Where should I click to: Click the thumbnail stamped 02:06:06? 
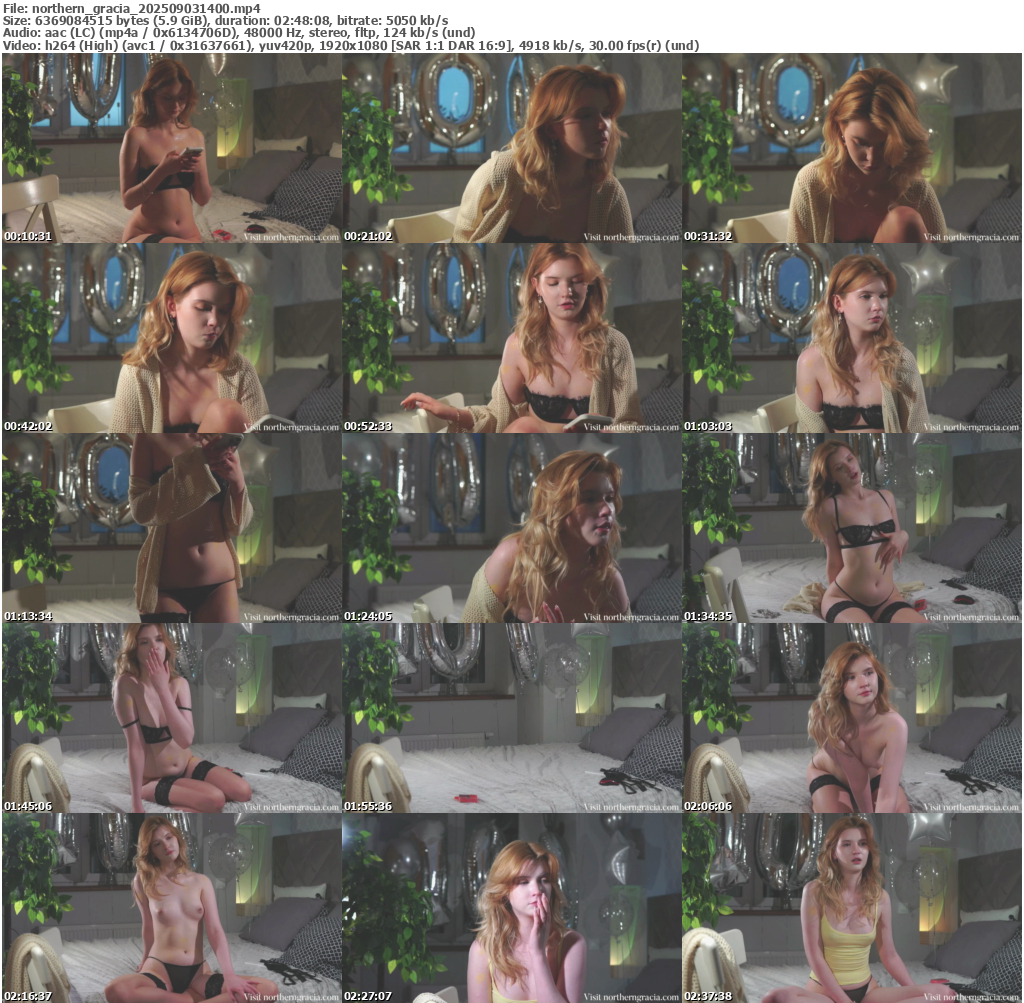pos(852,718)
